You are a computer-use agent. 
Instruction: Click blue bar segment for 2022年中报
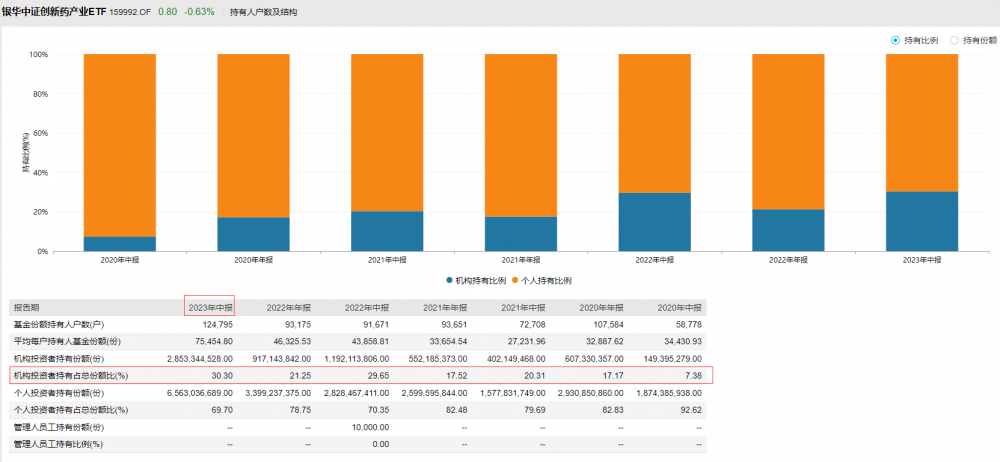tap(654, 222)
